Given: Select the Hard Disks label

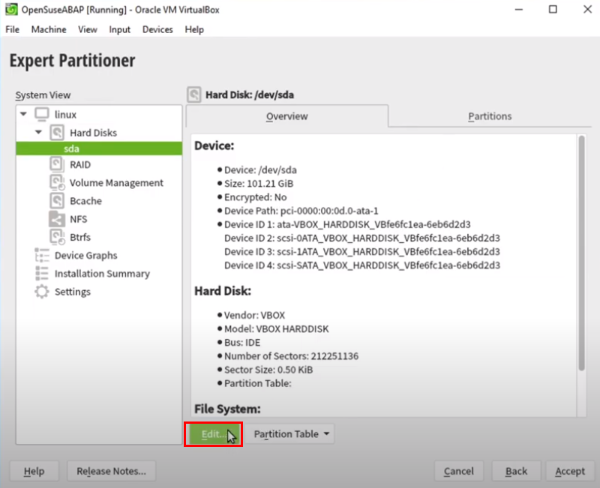Looking at the screenshot, I should pos(93,133).
